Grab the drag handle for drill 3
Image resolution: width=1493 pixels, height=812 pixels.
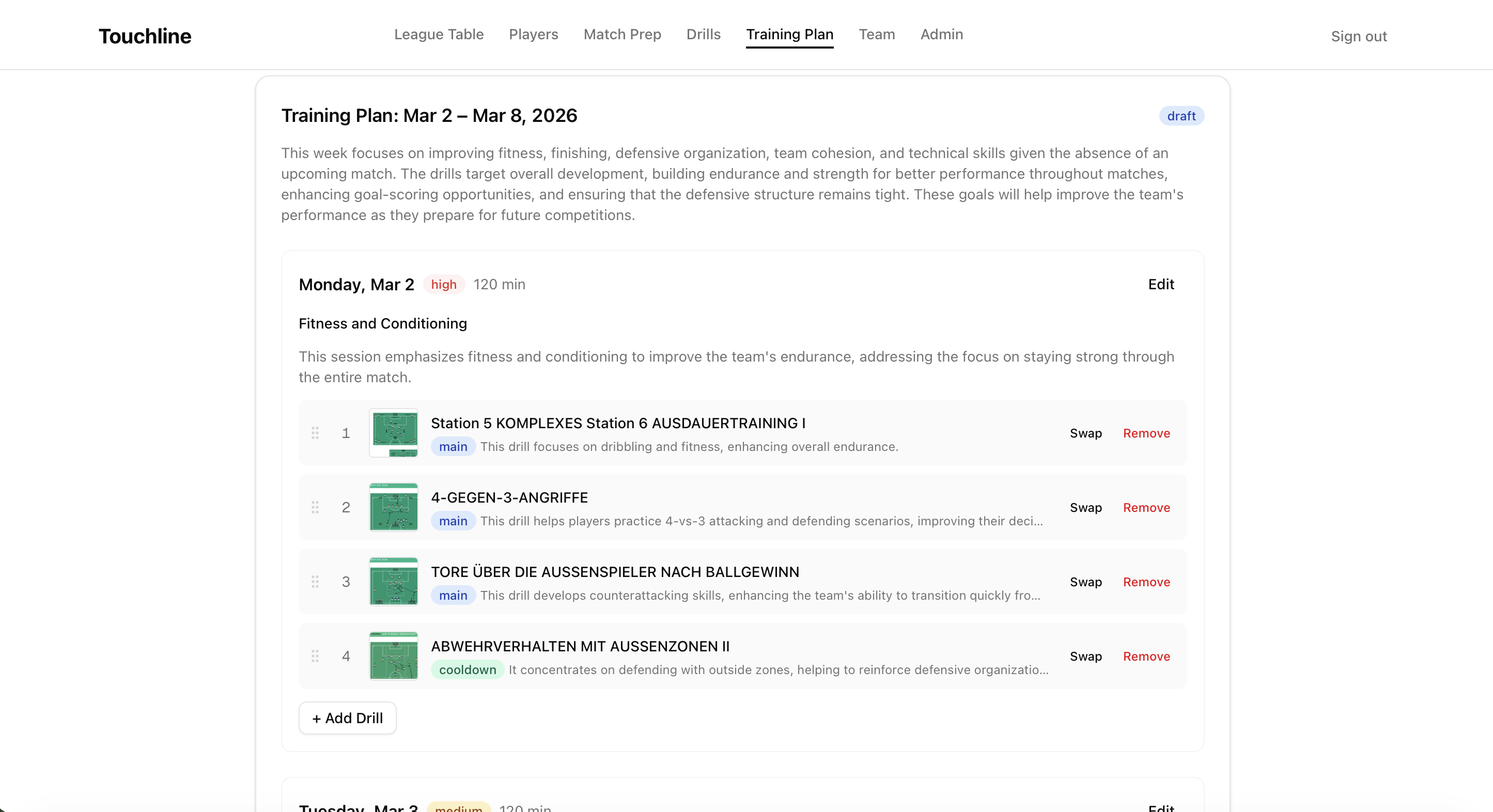tap(315, 581)
